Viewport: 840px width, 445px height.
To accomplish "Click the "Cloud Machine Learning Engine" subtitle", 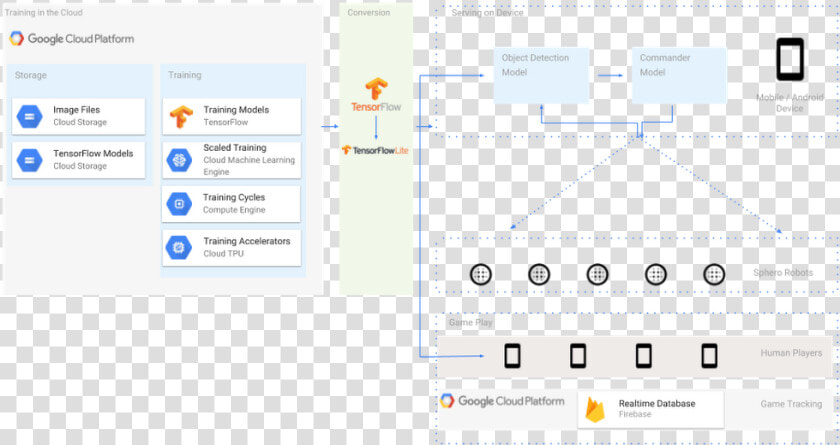I will click(249, 166).
